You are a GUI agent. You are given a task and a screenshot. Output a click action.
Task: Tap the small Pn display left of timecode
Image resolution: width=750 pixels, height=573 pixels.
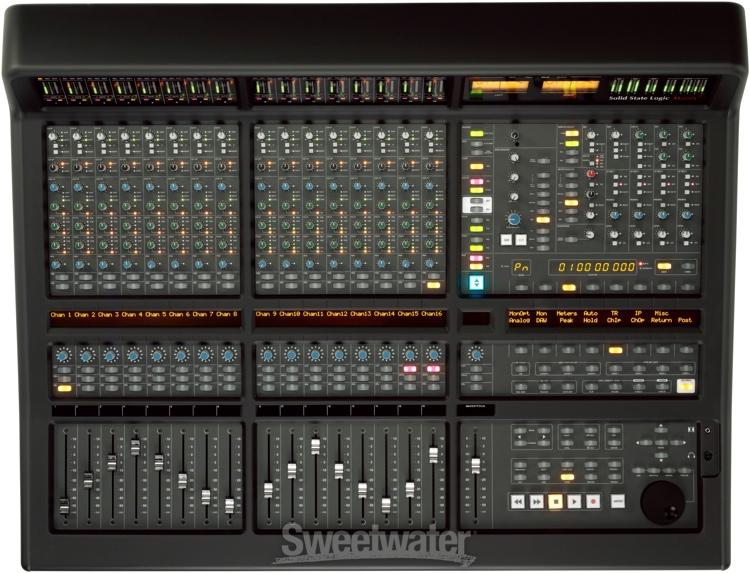521,267
